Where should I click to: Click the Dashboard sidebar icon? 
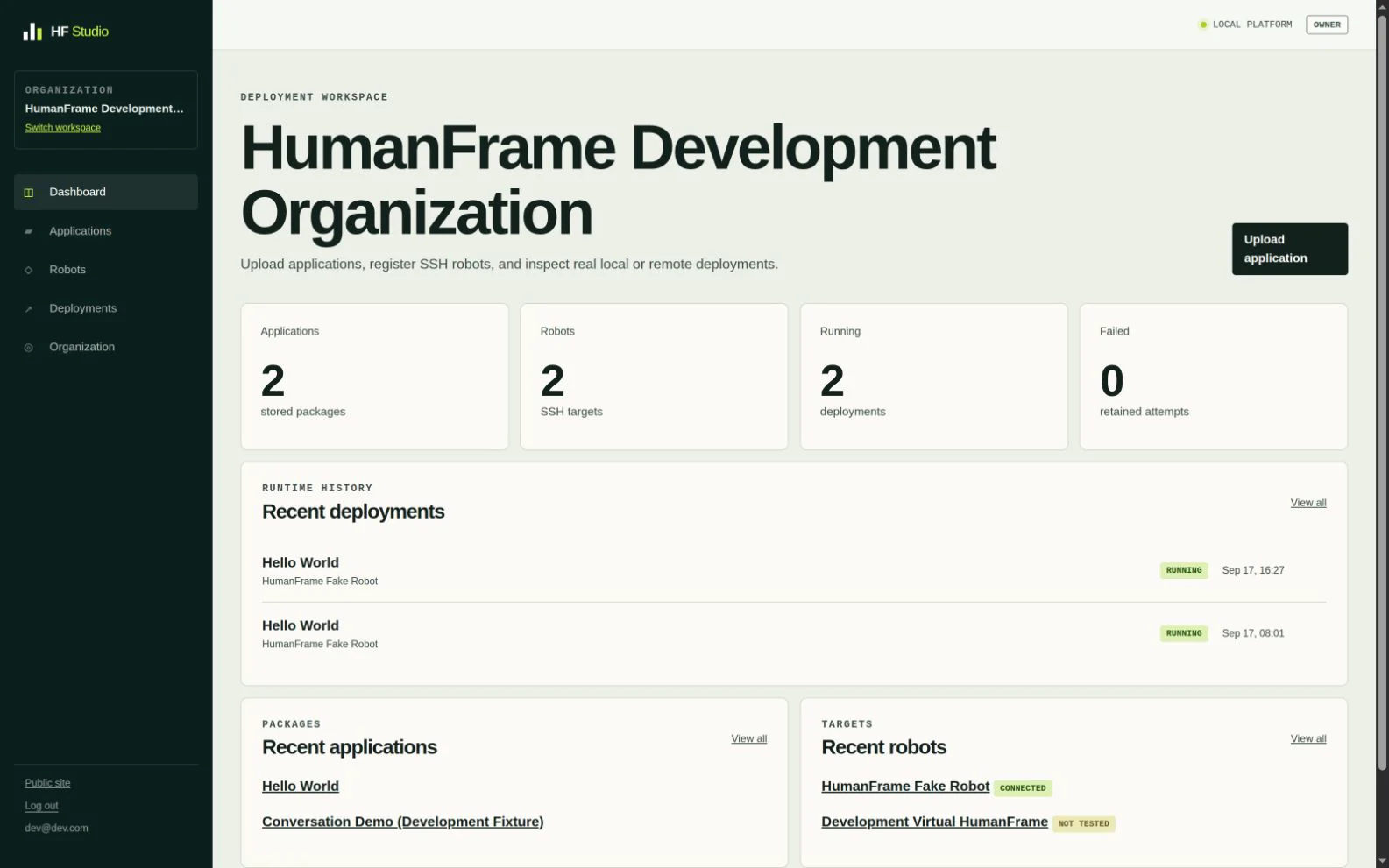pos(29,193)
